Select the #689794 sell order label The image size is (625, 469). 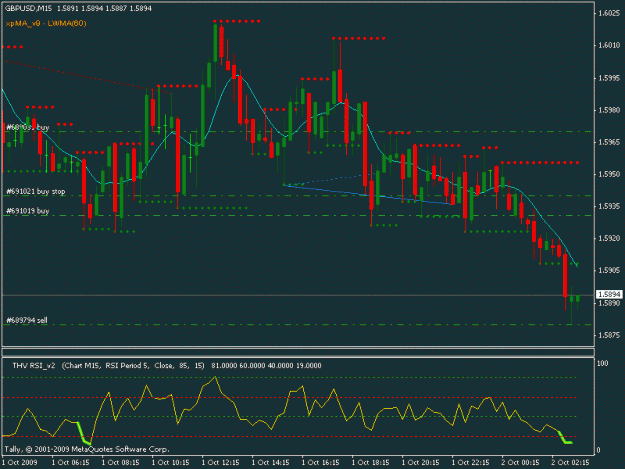[x=27, y=320]
